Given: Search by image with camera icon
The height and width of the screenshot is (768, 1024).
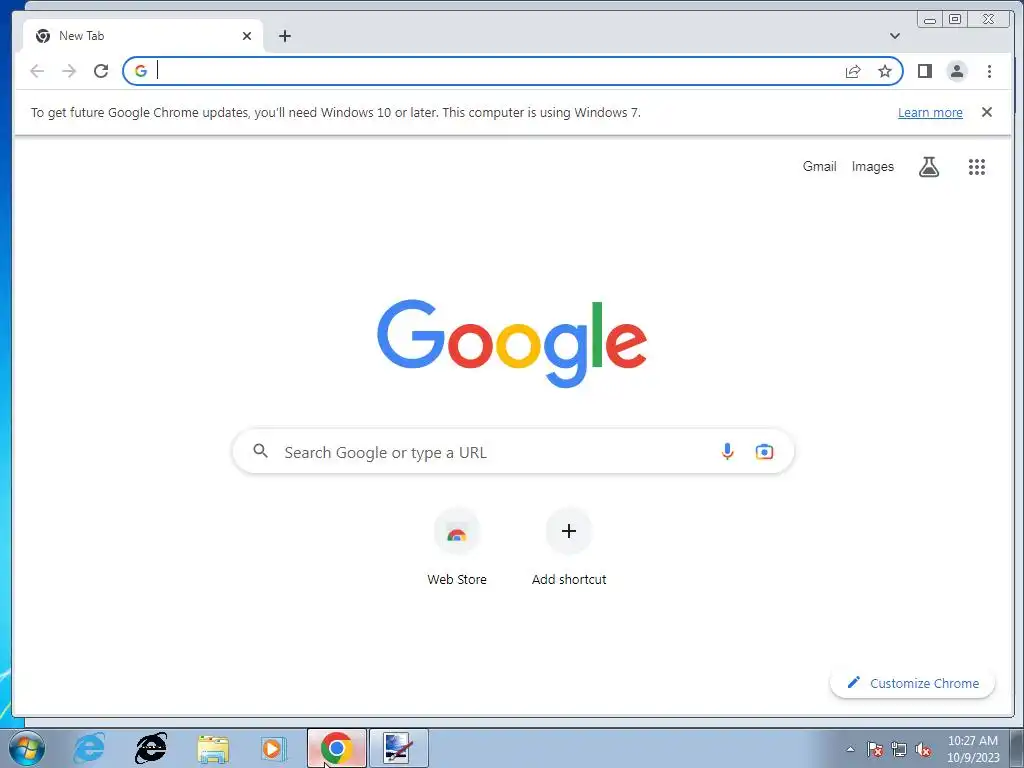Looking at the screenshot, I should [764, 451].
